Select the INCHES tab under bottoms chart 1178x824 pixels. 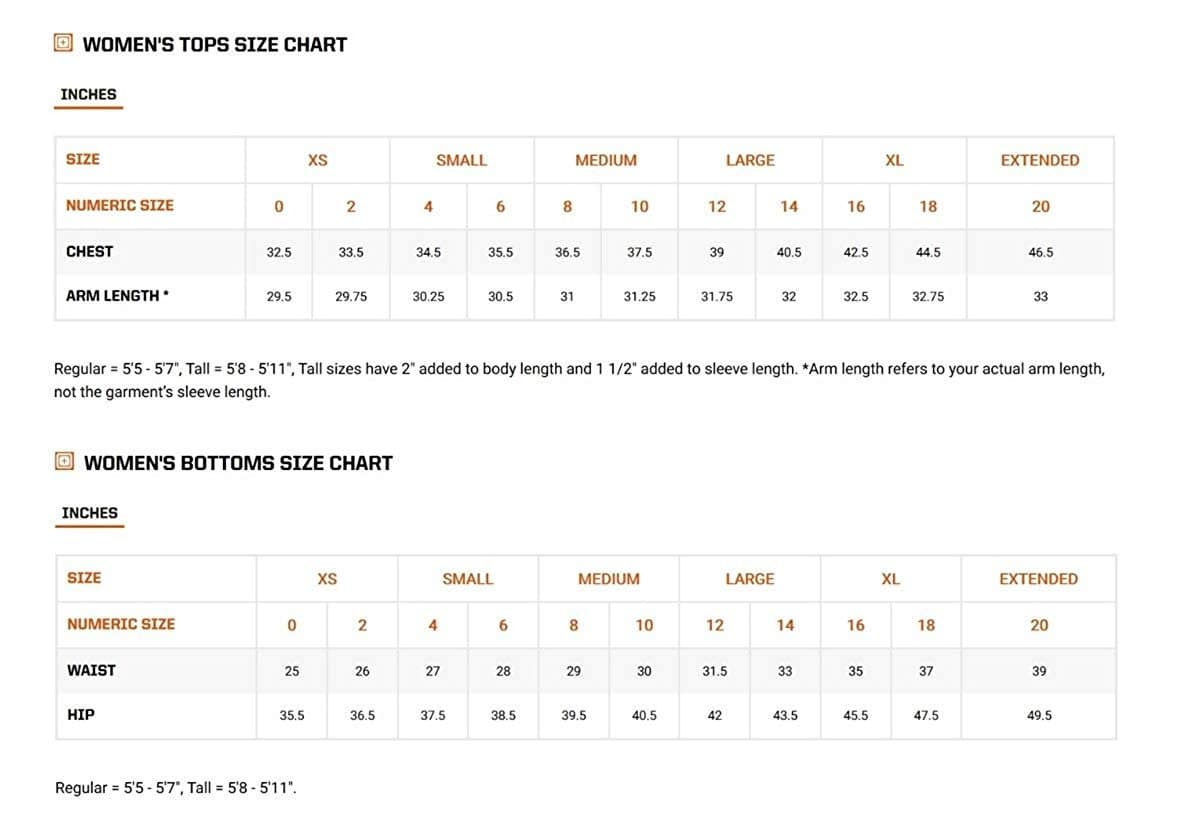point(89,513)
